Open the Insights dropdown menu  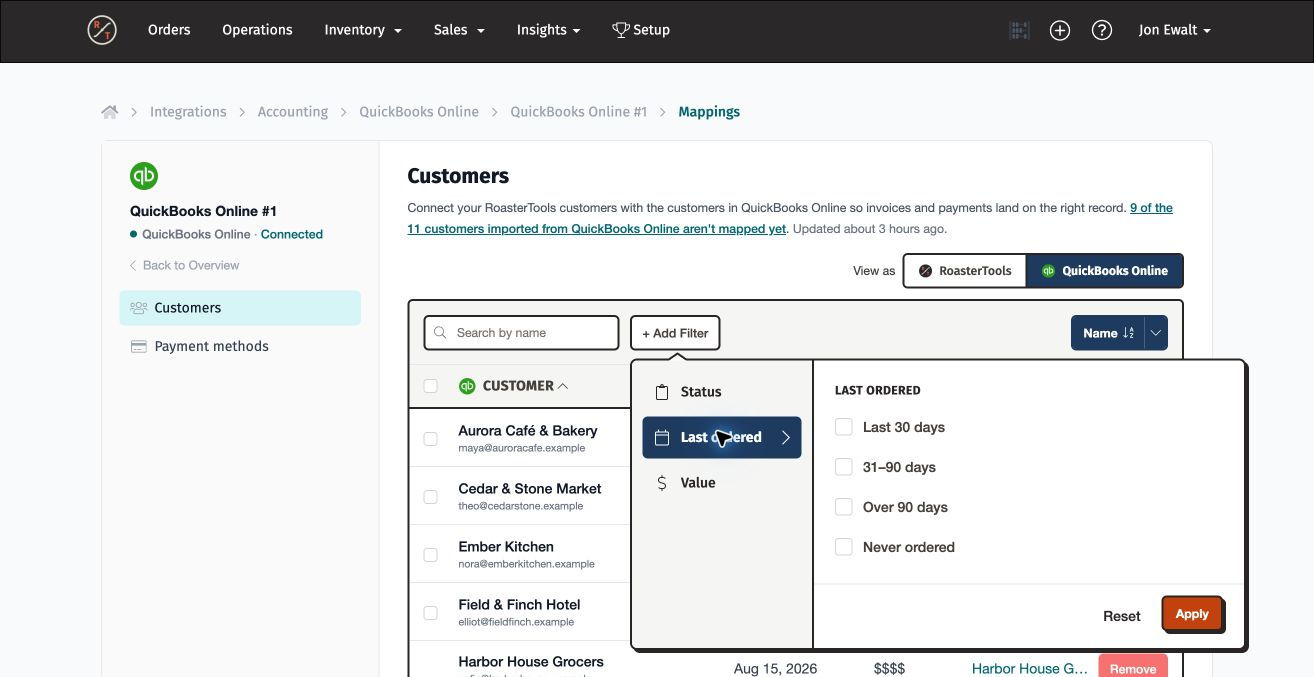[548, 30]
